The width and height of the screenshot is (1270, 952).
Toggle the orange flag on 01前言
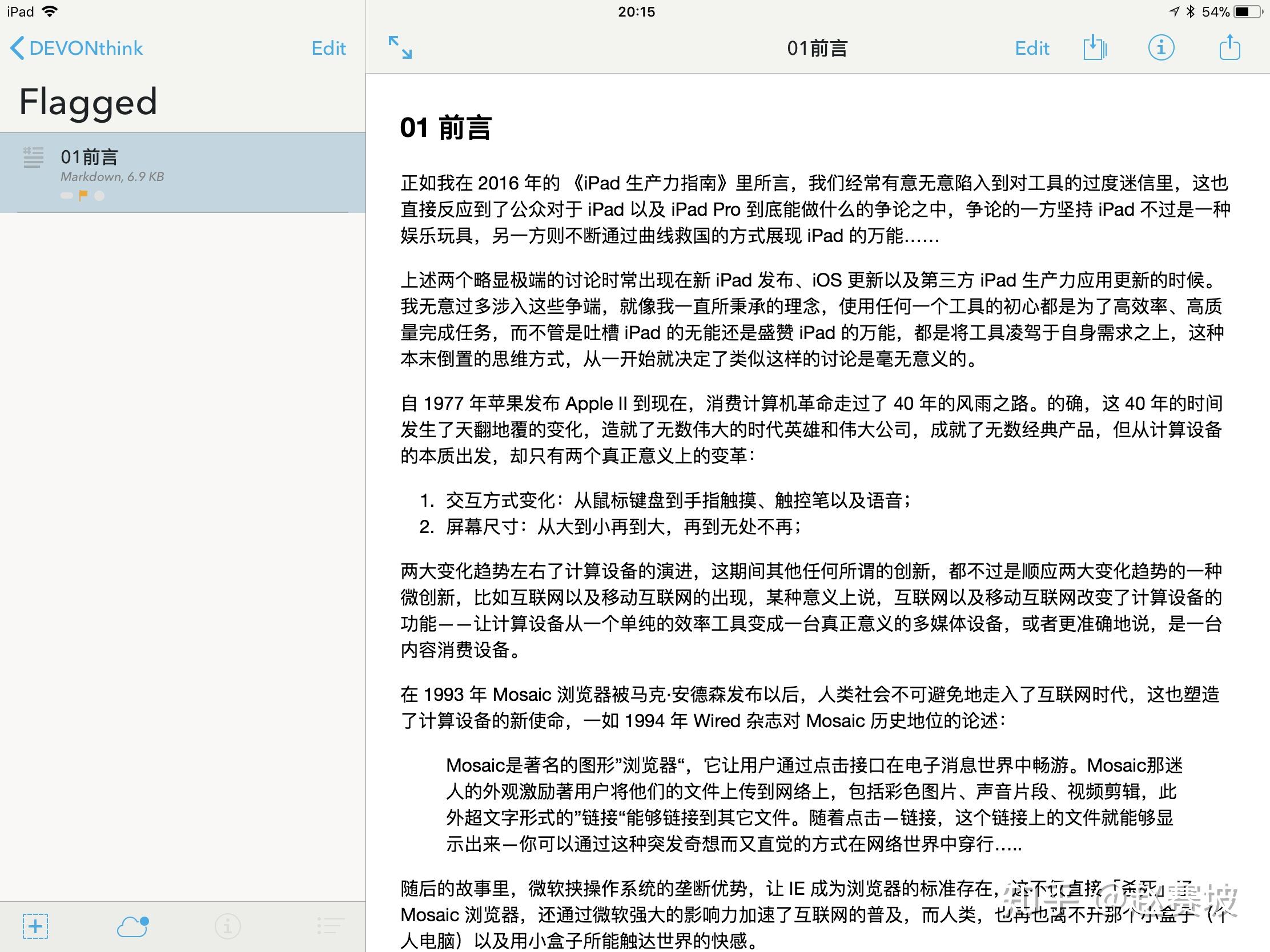pos(83,196)
